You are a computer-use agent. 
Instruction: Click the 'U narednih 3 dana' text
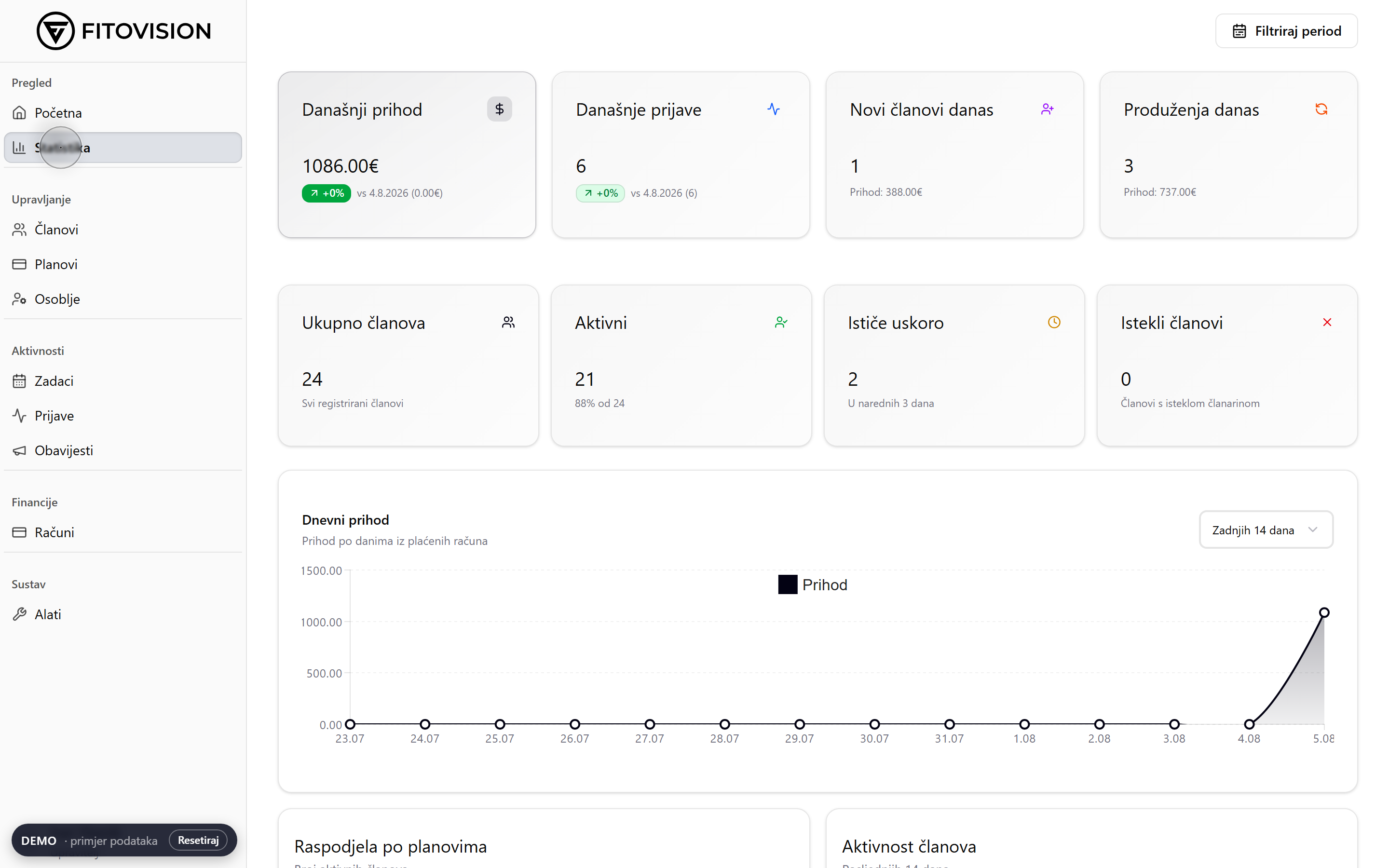pos(891,403)
